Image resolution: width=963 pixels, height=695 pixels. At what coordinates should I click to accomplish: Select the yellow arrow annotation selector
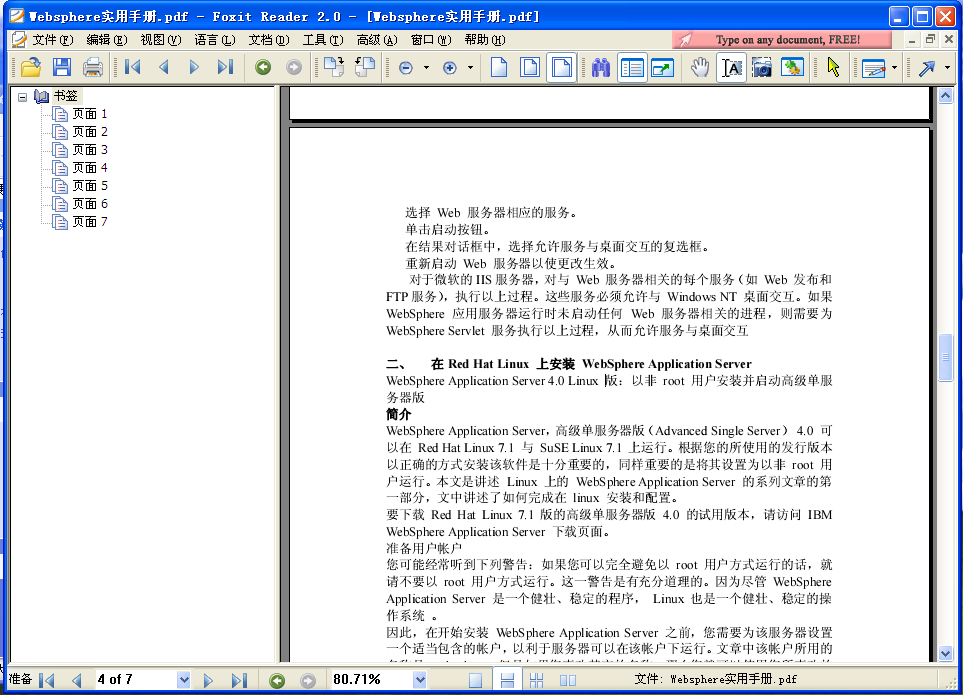pos(833,67)
